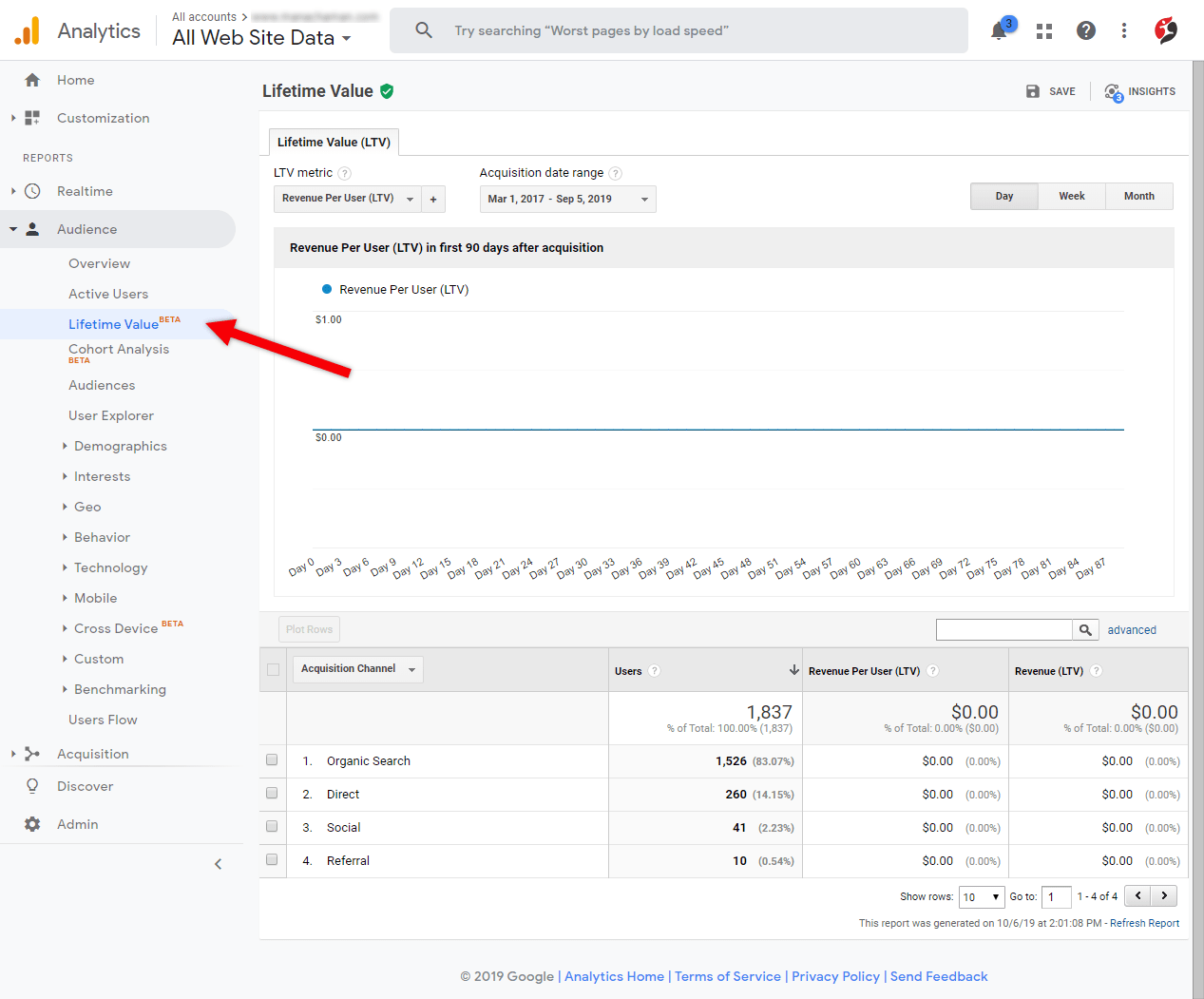Click the Save report icon
This screenshot has width=1204, height=999.
point(1032,91)
